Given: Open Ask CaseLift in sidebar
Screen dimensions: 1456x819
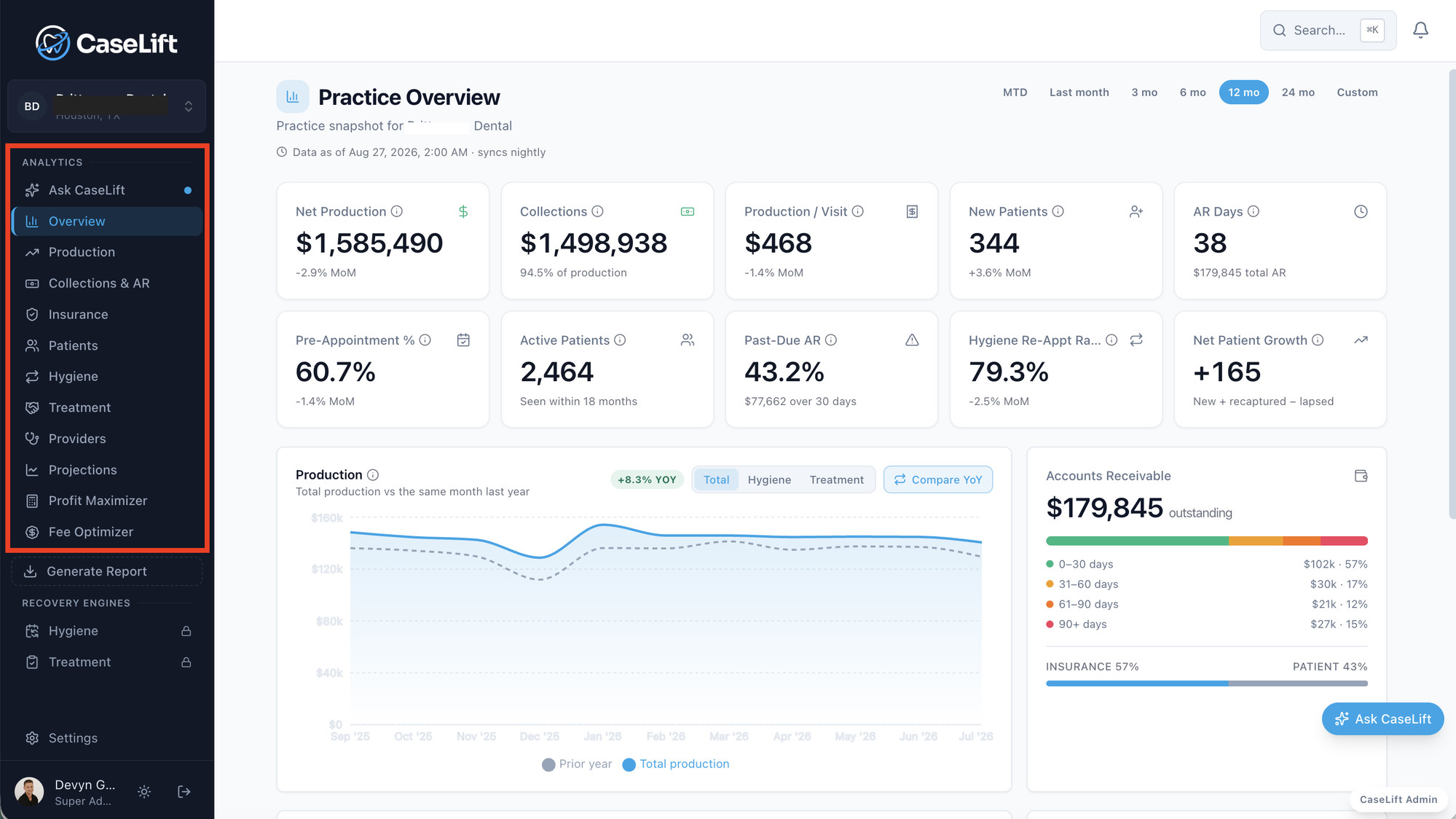Looking at the screenshot, I should click(107, 190).
